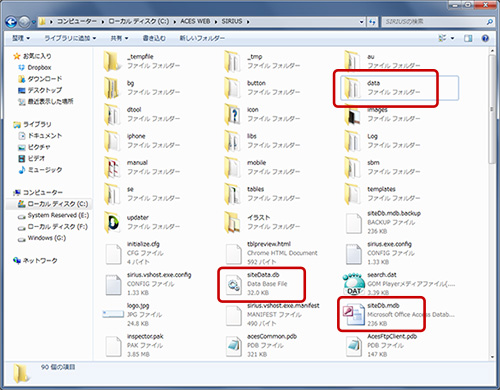The width and height of the screenshot is (500, 390).
Task: Select Dropbox in the favorites list
Action: coord(39,68)
